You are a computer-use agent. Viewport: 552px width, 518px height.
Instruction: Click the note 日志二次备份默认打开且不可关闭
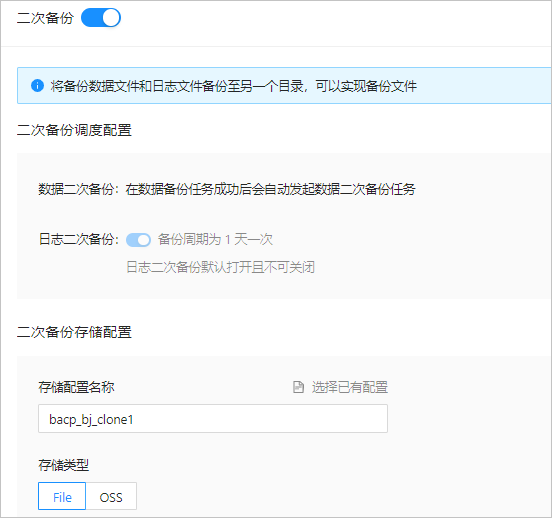(x=220, y=267)
